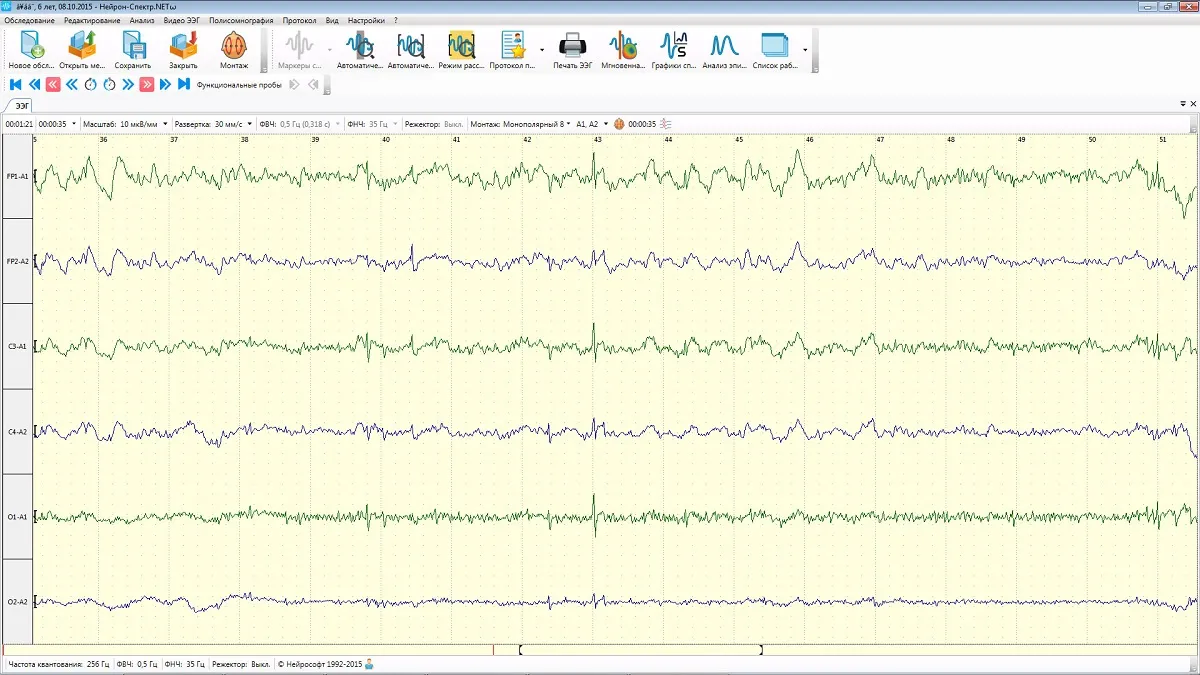Click Частота квантования: 256 Гц status text
Image resolution: width=1200 pixels, height=675 pixels.
coord(58,664)
